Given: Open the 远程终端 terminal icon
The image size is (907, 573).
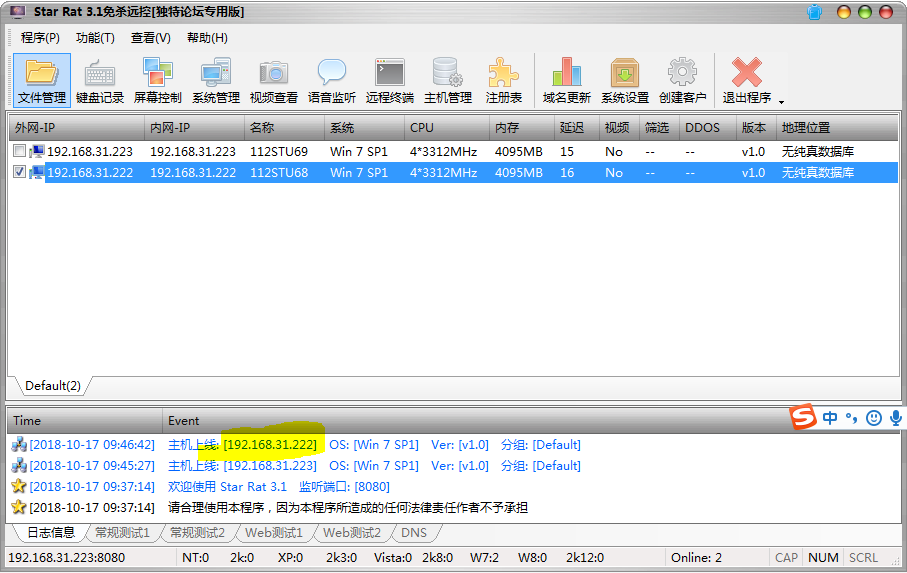Looking at the screenshot, I should tap(389, 73).
